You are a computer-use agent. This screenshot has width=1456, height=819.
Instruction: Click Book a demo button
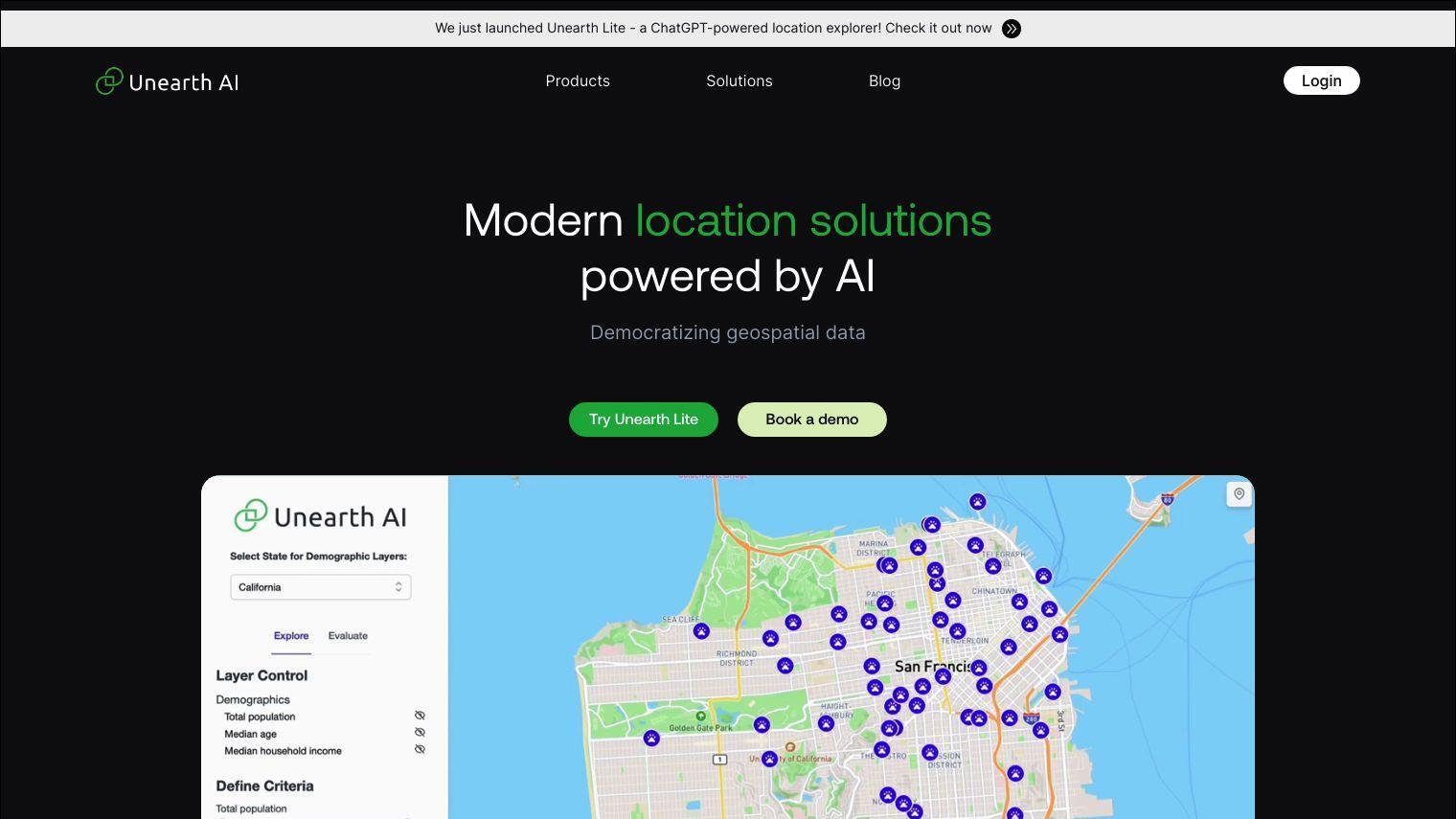pyautogui.click(x=812, y=420)
